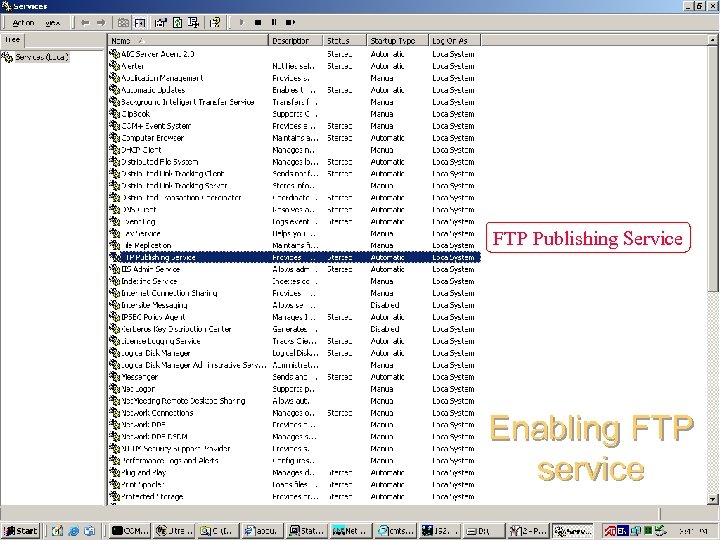Click the Restart Service icon
This screenshot has height=540, width=720.
[x=290, y=22]
